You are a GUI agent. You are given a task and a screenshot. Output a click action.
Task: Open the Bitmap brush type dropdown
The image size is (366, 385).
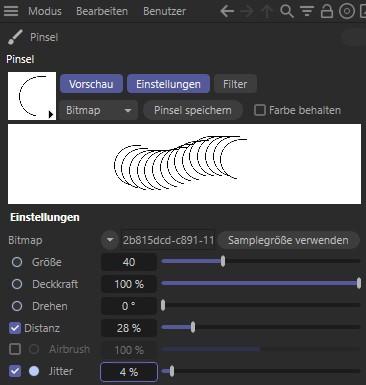point(99,110)
